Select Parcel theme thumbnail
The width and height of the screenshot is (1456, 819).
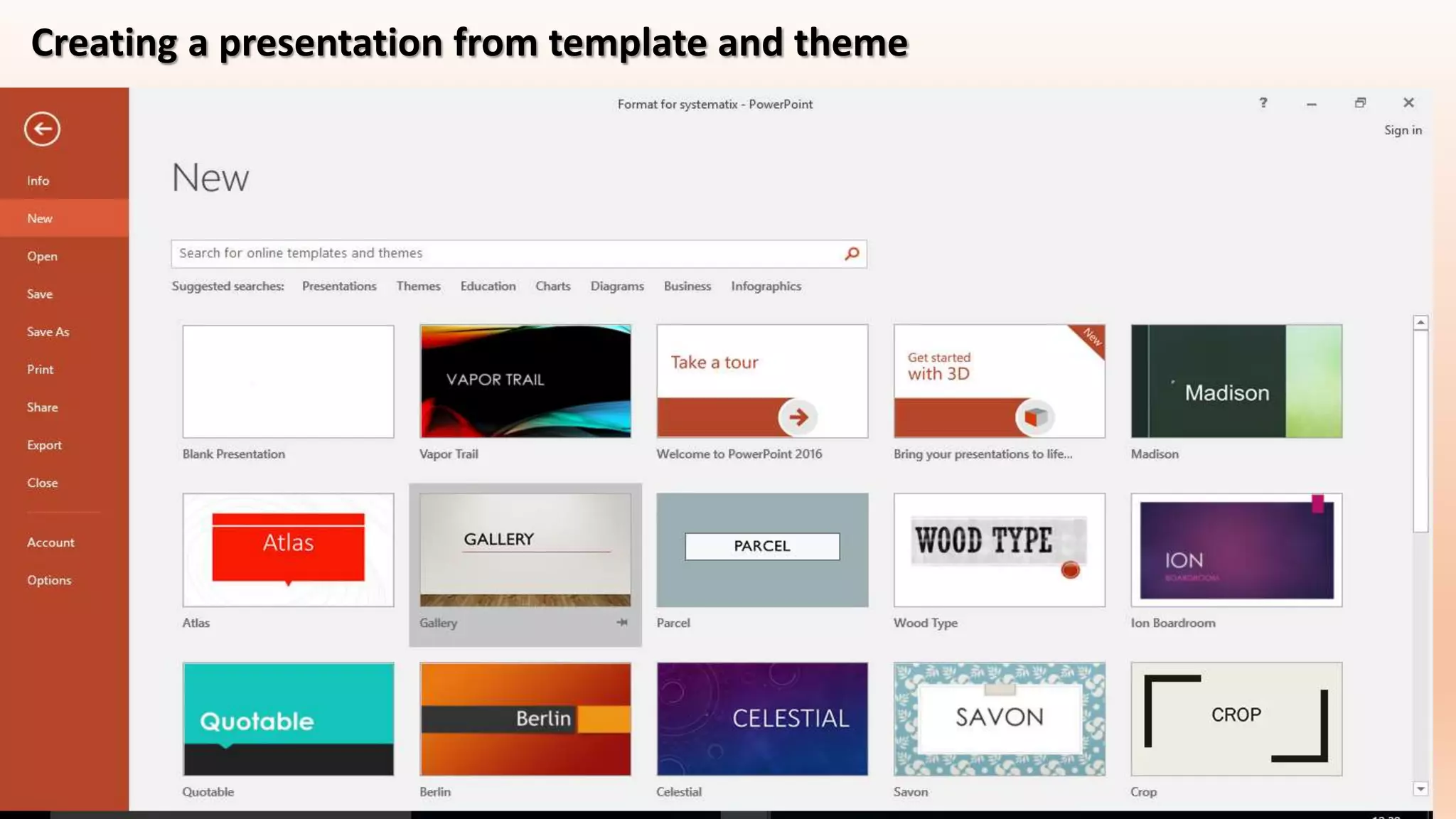point(762,550)
